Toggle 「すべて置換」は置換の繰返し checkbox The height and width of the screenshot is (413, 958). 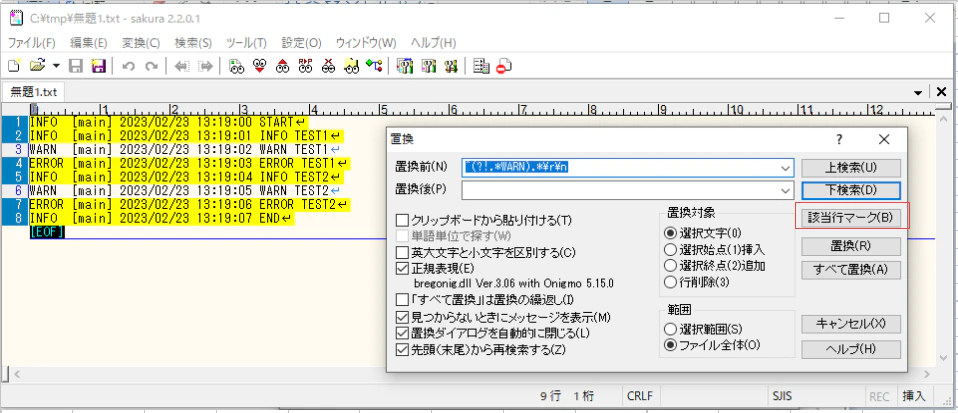[402, 300]
